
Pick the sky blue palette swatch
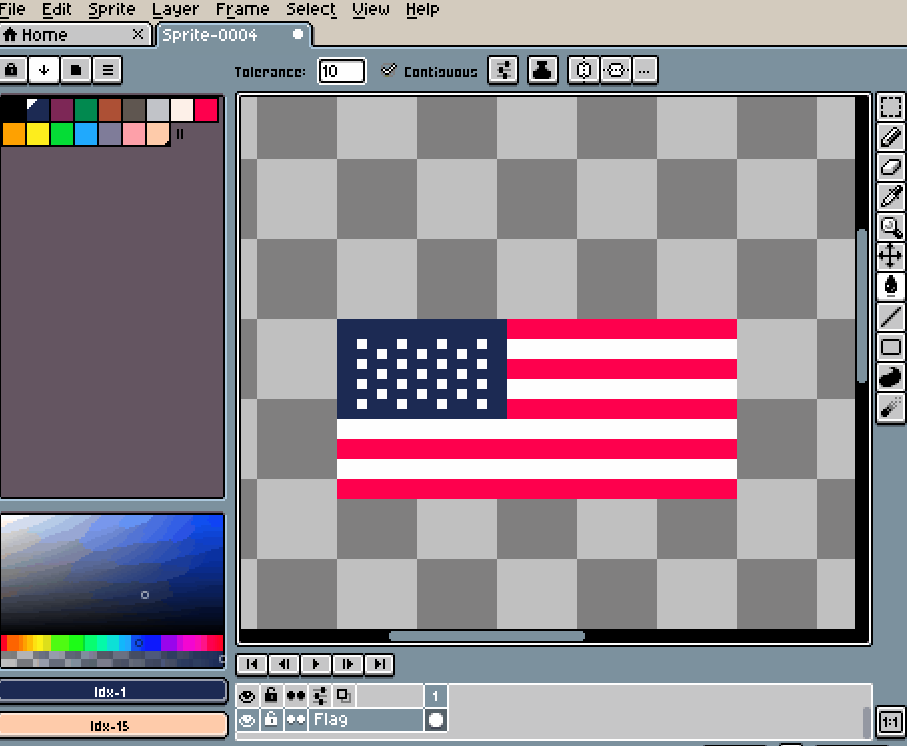point(86,134)
